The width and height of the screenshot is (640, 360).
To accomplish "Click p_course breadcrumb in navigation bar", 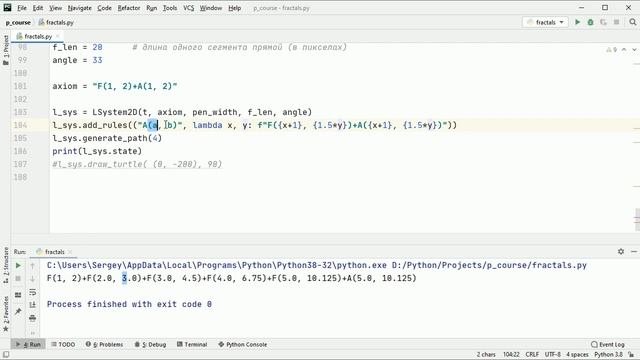I will coord(18,22).
